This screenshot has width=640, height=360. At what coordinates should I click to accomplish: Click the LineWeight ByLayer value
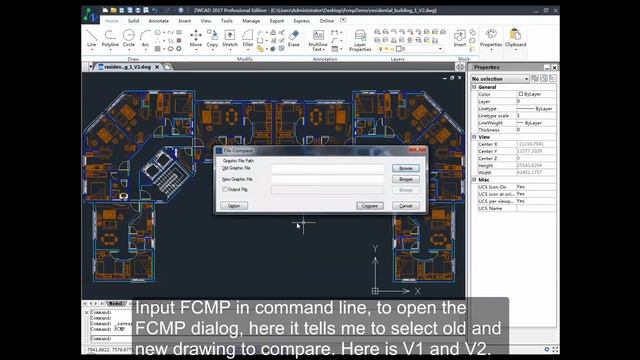[x=536, y=123]
